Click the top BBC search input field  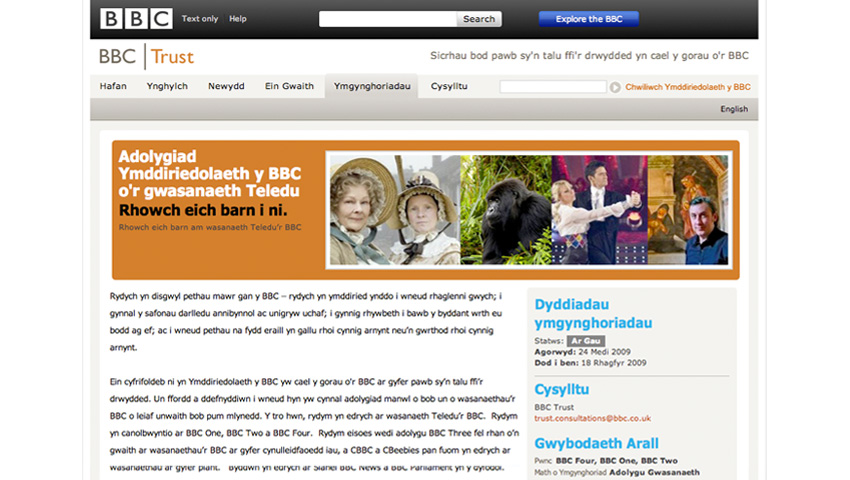coord(388,19)
